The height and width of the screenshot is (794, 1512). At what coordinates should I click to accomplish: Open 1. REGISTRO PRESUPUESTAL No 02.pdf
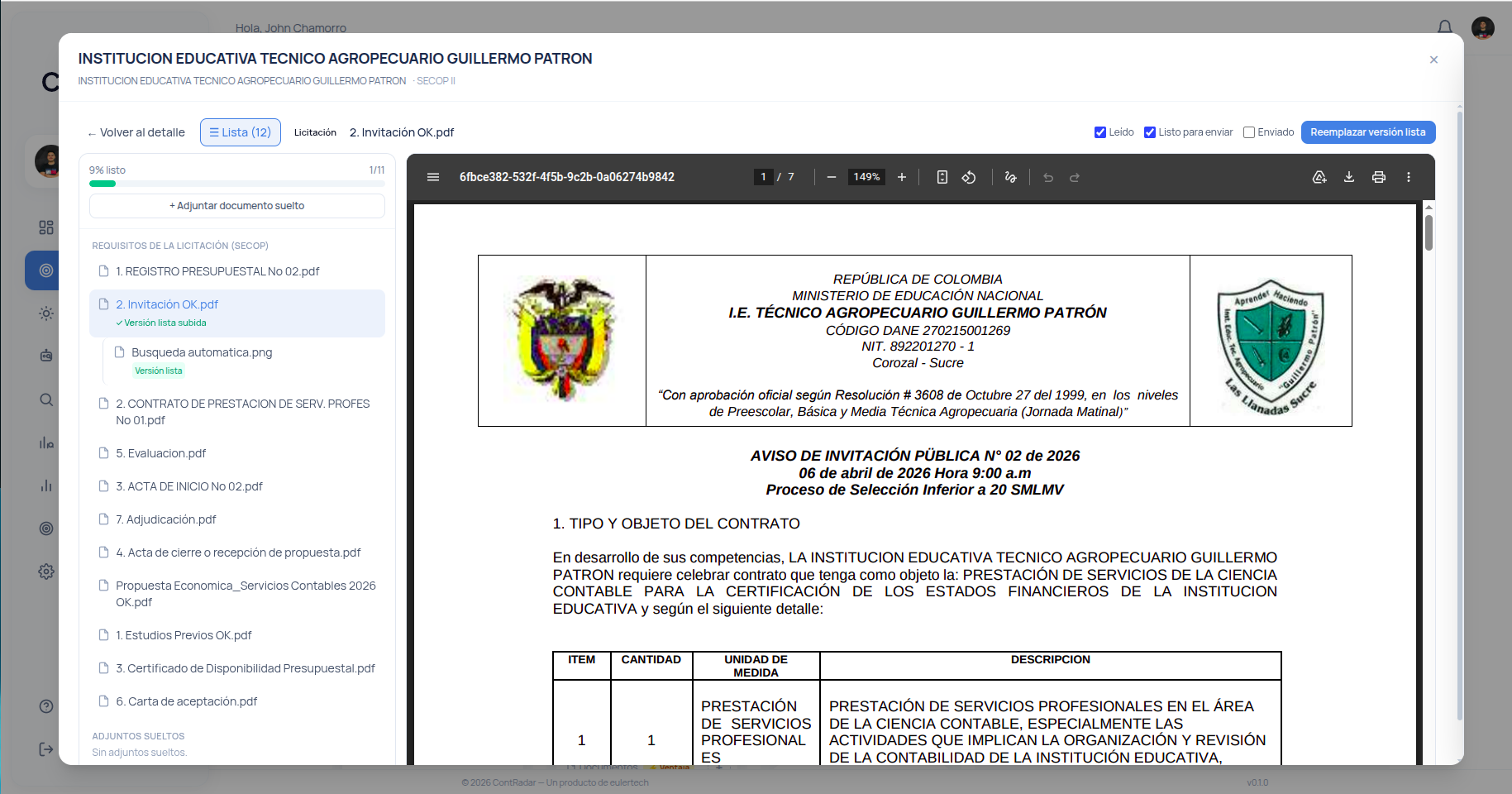tap(237, 271)
